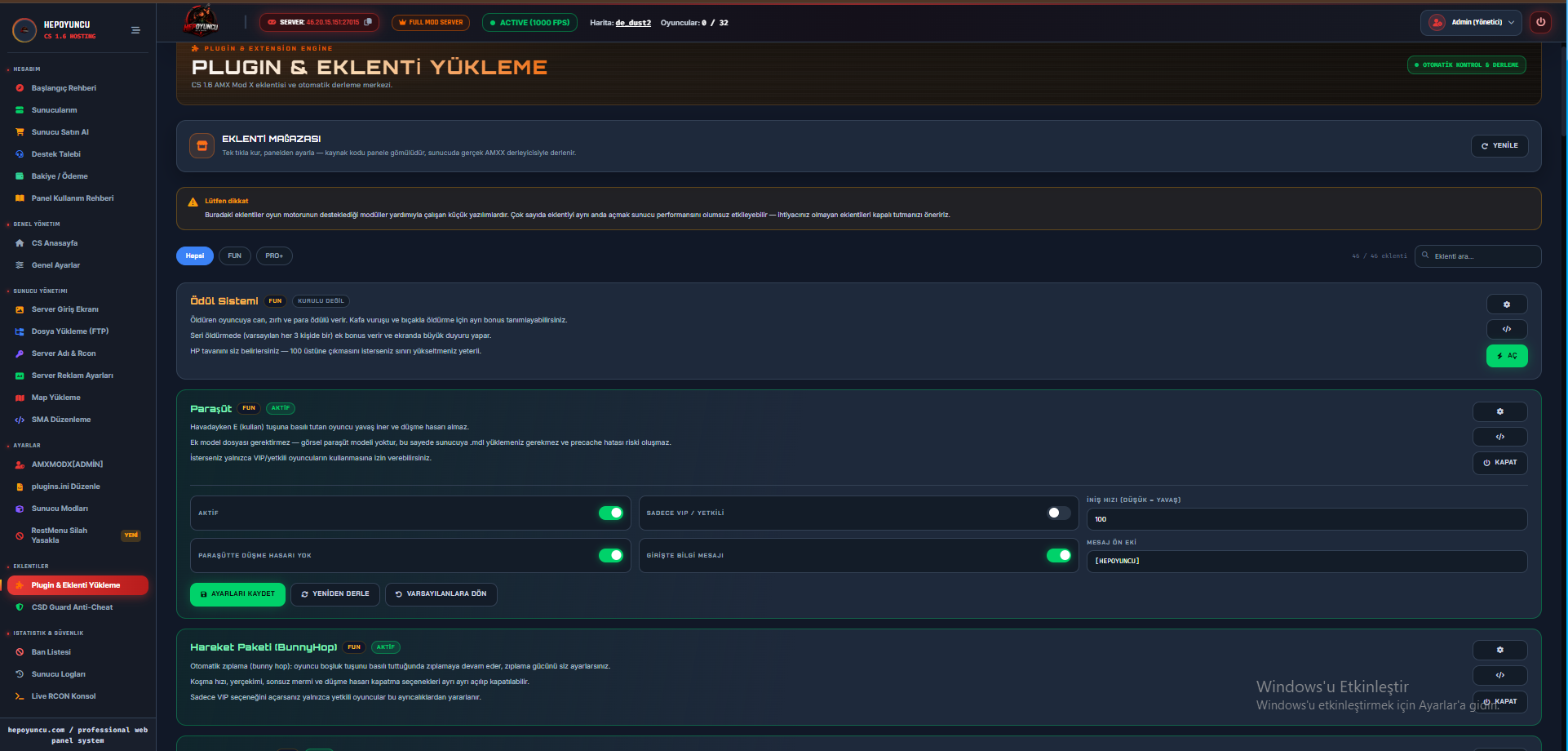Copy server IP address icon

click(368, 22)
